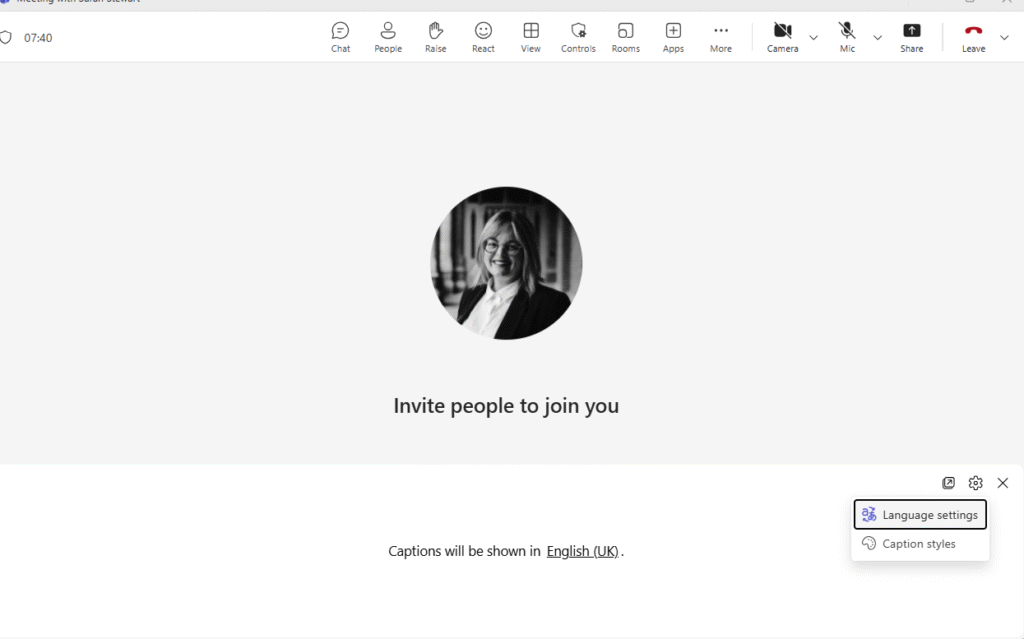Show the People list
1024x639 pixels.
(388, 37)
